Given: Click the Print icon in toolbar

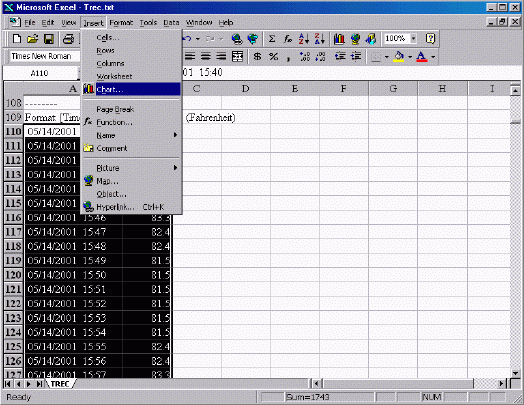Looking at the screenshot, I should [69, 39].
